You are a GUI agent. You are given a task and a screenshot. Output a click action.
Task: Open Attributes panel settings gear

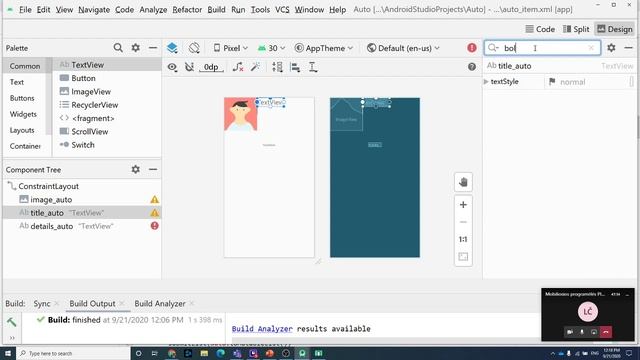point(611,48)
